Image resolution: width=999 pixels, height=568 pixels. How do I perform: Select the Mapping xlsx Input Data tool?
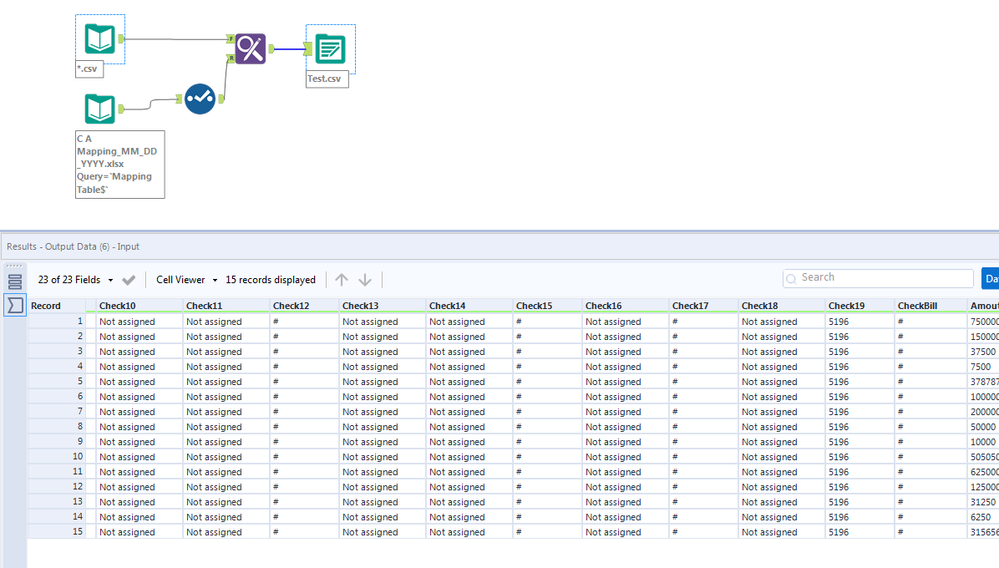pyautogui.click(x=100, y=109)
